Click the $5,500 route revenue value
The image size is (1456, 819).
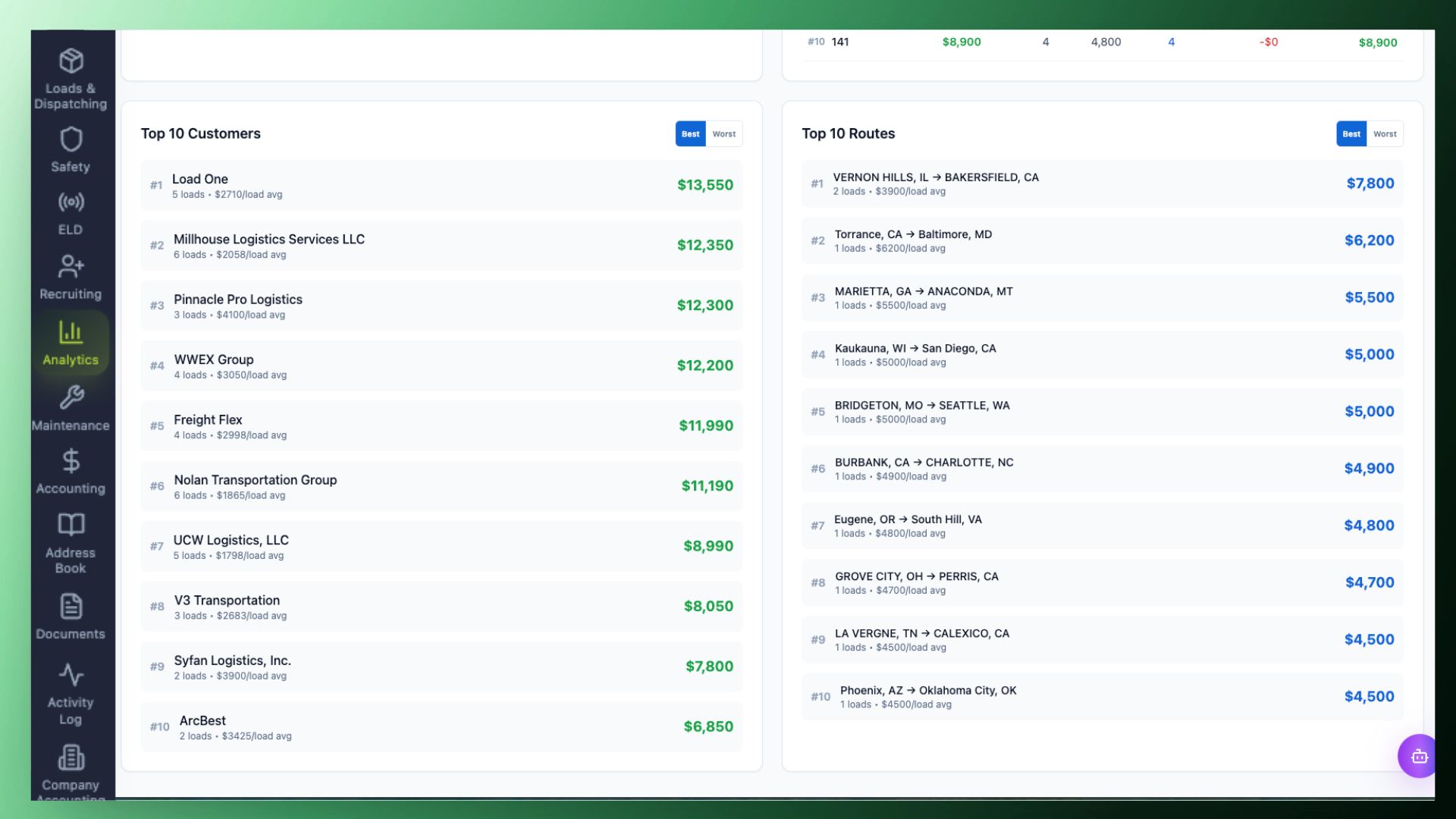click(1370, 297)
